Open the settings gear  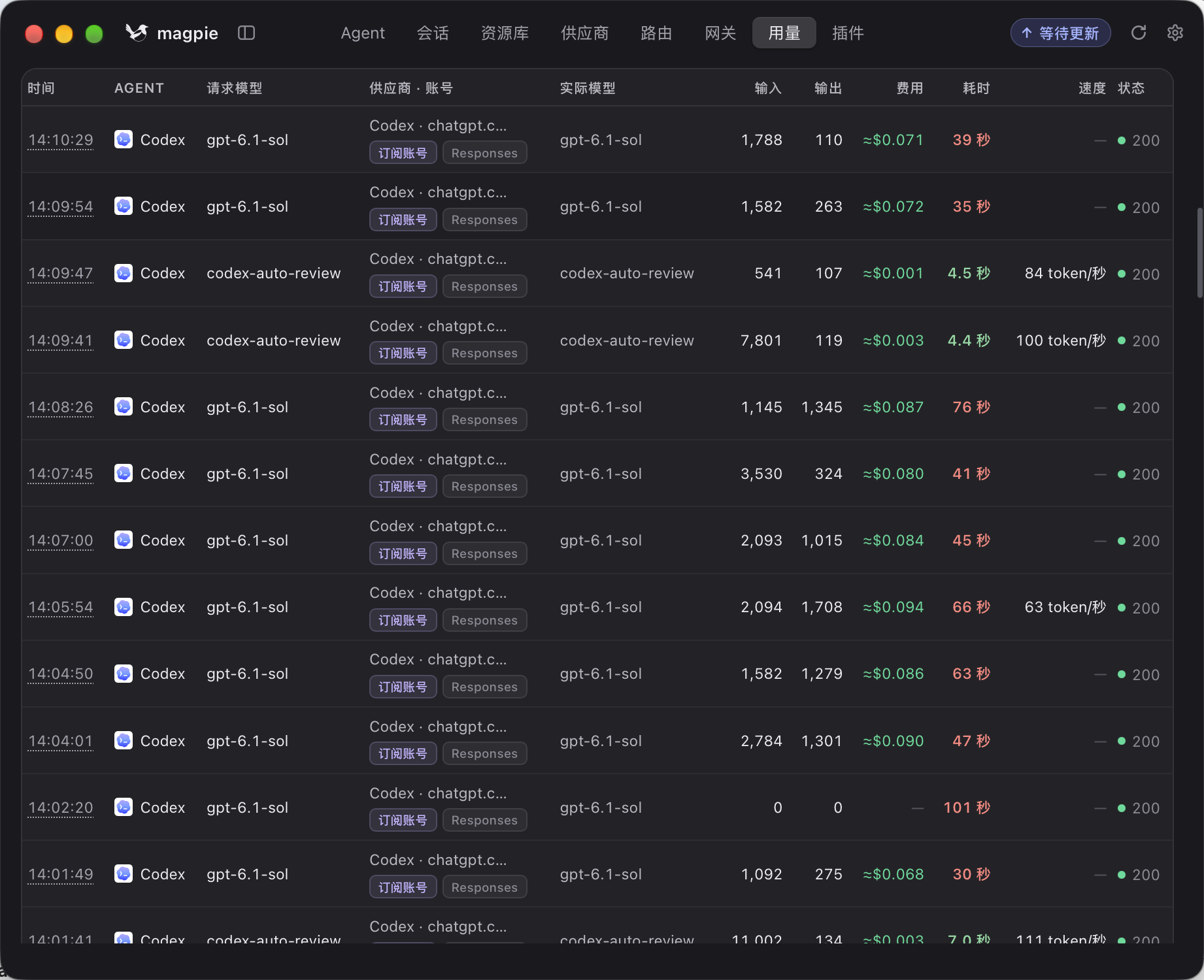click(1175, 33)
